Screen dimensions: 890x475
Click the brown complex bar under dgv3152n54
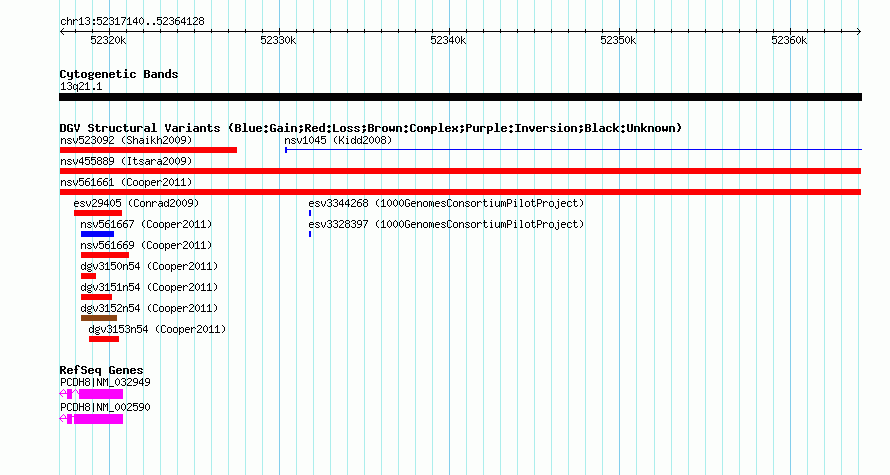(x=99, y=318)
